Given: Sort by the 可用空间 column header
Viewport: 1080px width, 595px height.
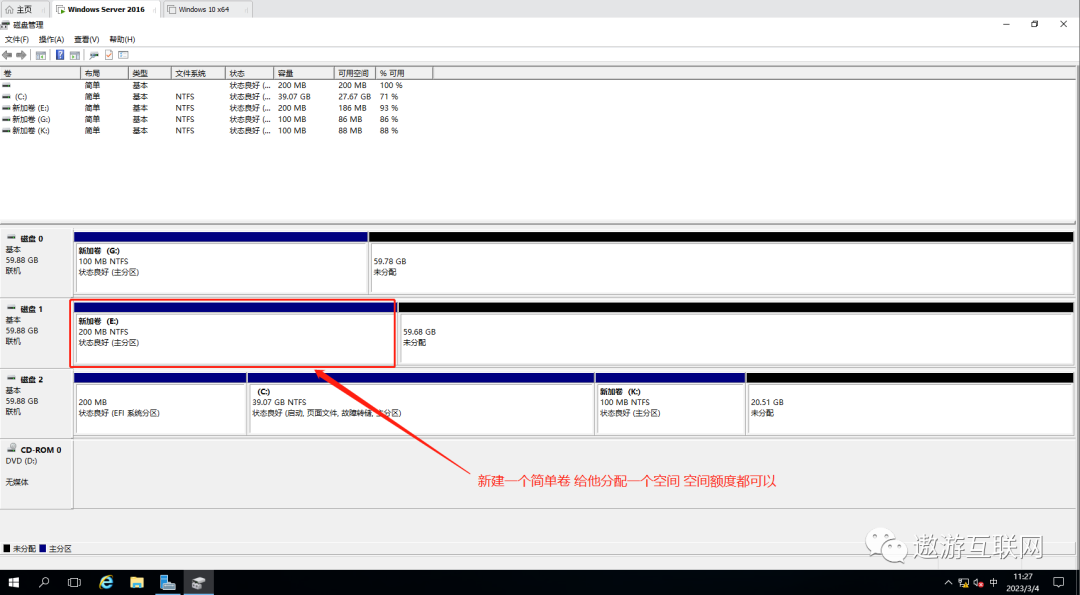Looking at the screenshot, I should pos(355,74).
